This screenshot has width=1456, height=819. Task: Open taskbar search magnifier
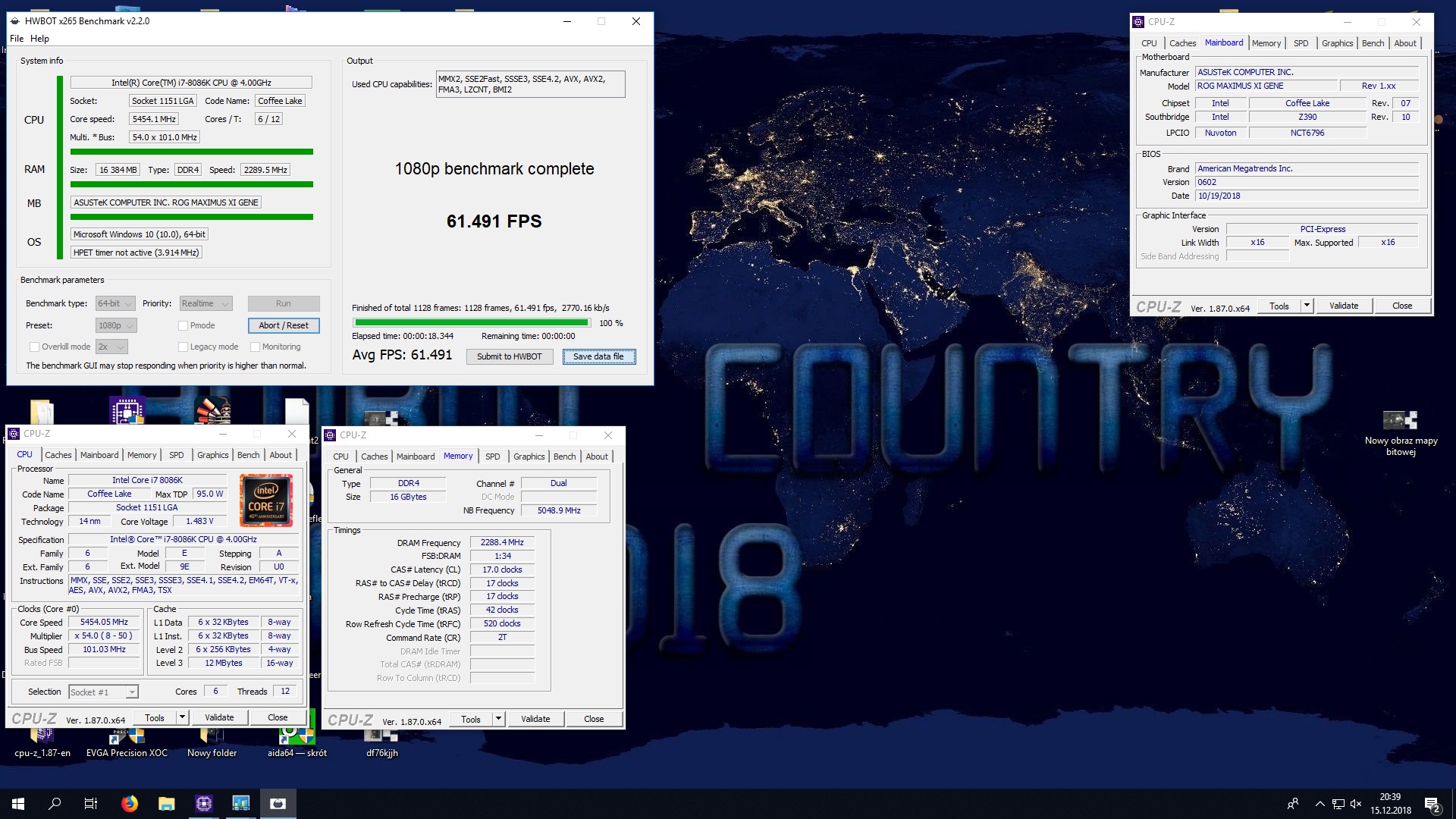pos(55,803)
